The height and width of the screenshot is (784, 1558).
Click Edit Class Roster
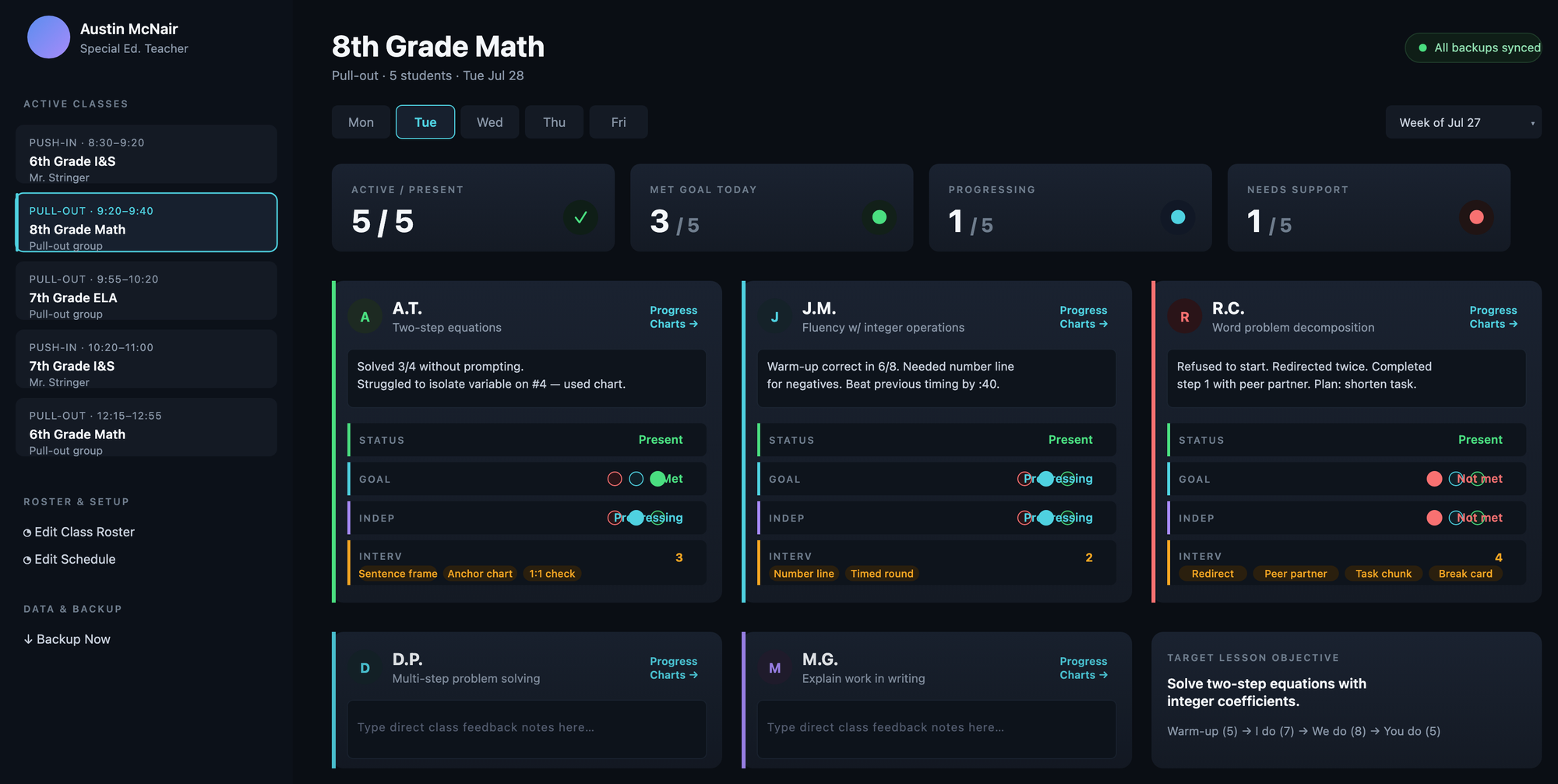pos(79,533)
